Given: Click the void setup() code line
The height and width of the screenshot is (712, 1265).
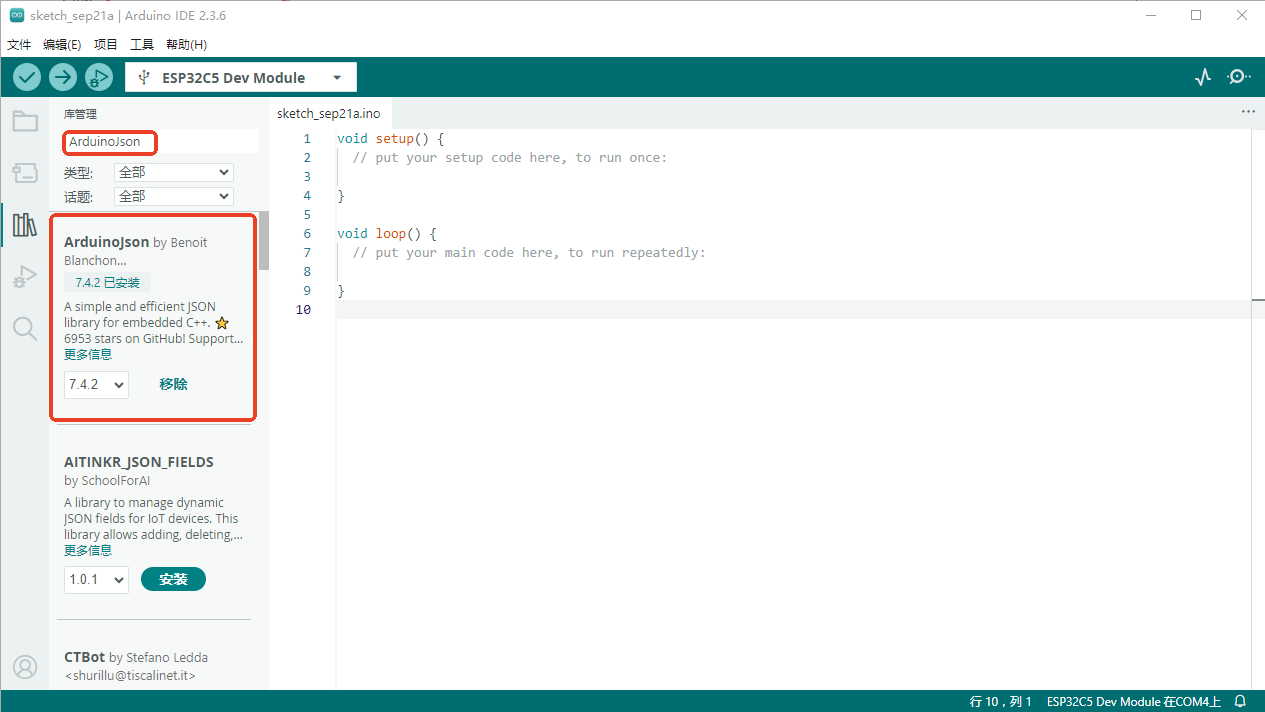Looking at the screenshot, I should point(390,139).
